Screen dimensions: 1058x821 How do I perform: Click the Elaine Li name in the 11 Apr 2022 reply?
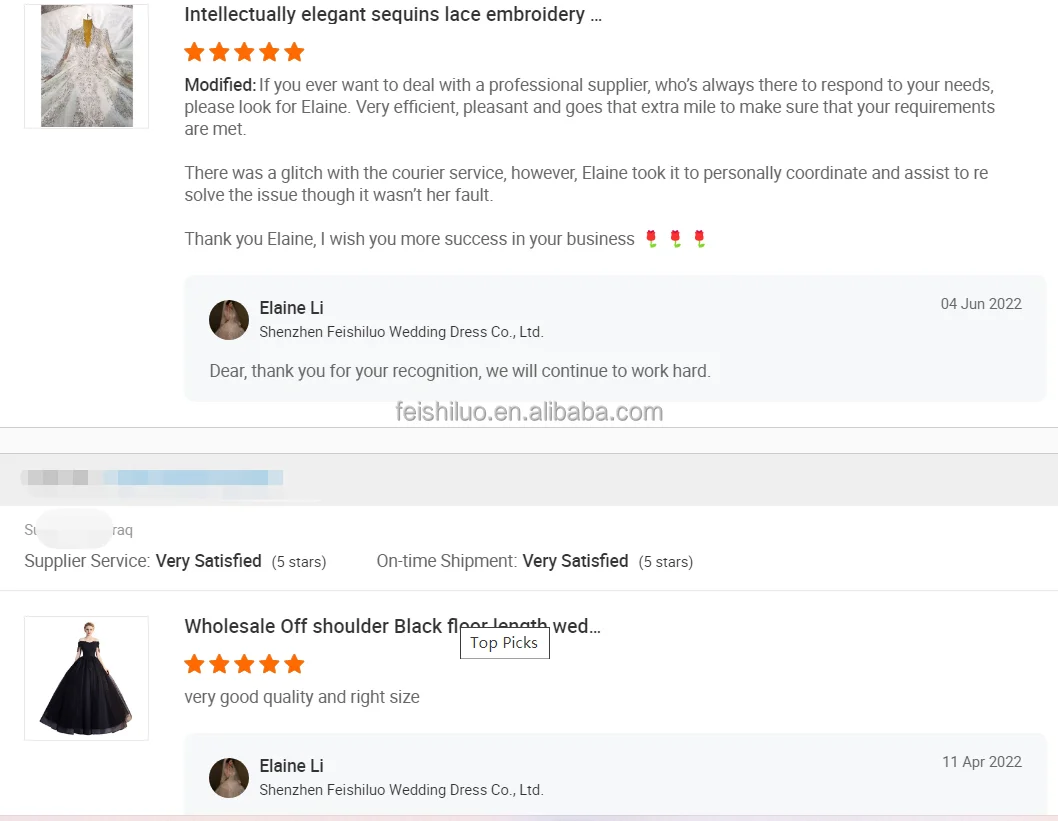291,766
